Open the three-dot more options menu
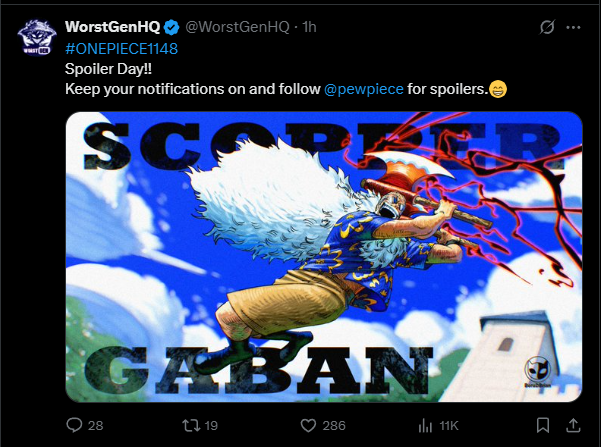601x447 pixels. (x=573, y=27)
